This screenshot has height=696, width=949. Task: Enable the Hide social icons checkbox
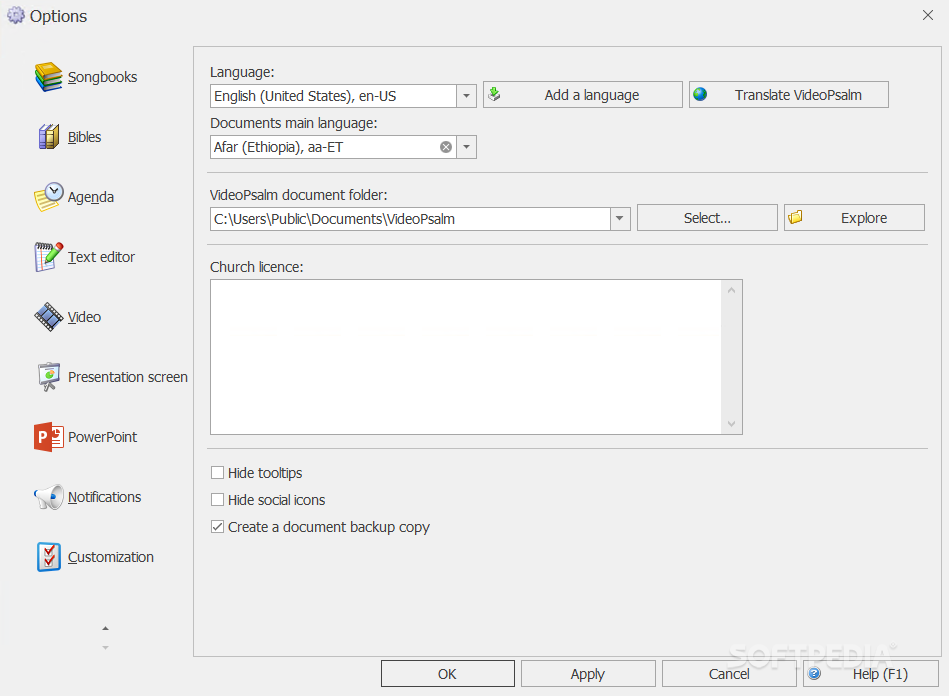point(217,500)
